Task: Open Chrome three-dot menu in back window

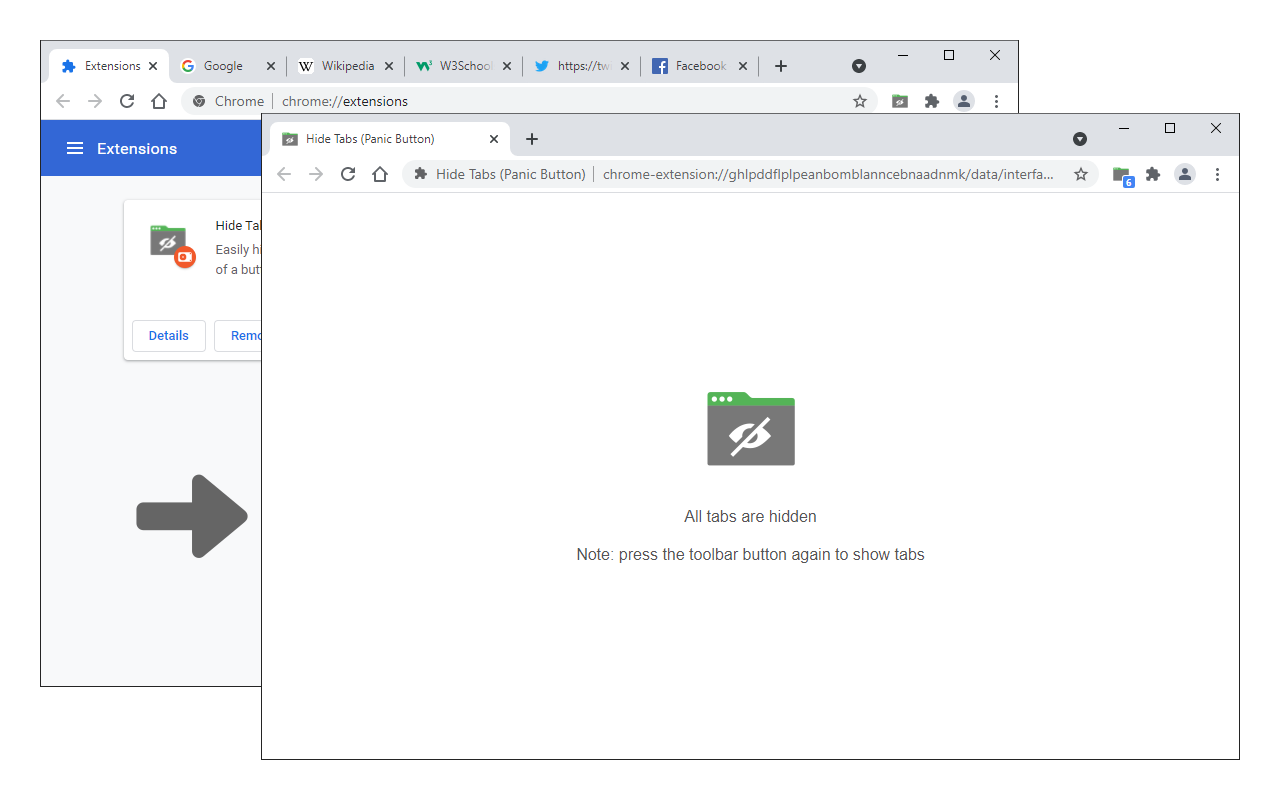Action: (996, 101)
